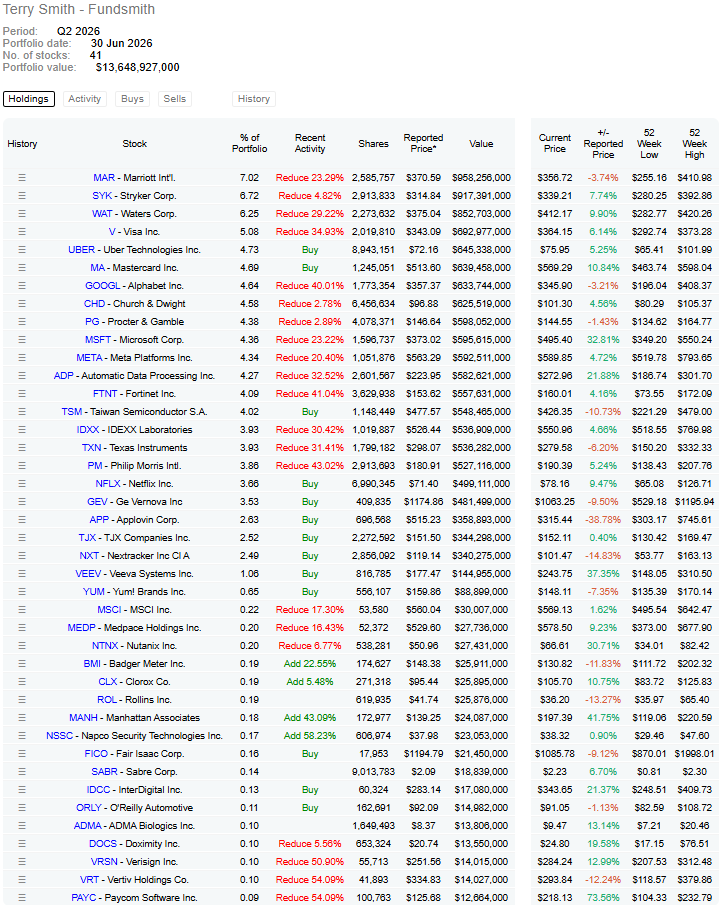The height and width of the screenshot is (907, 725).
Task: Open history icon for Waters Corp. row
Action: (x=22, y=213)
